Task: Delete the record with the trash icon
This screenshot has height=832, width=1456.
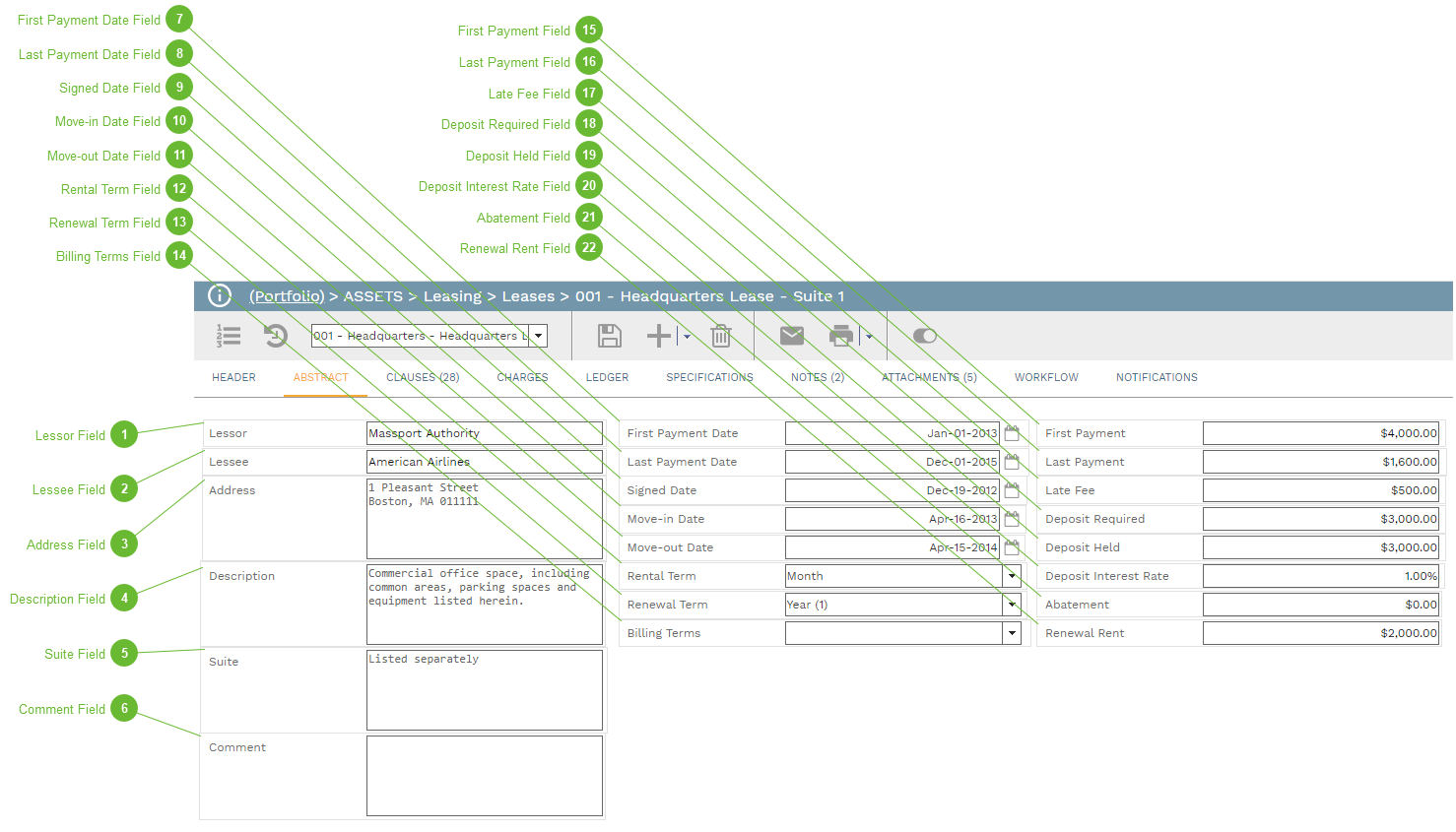Action: pyautogui.click(x=721, y=336)
